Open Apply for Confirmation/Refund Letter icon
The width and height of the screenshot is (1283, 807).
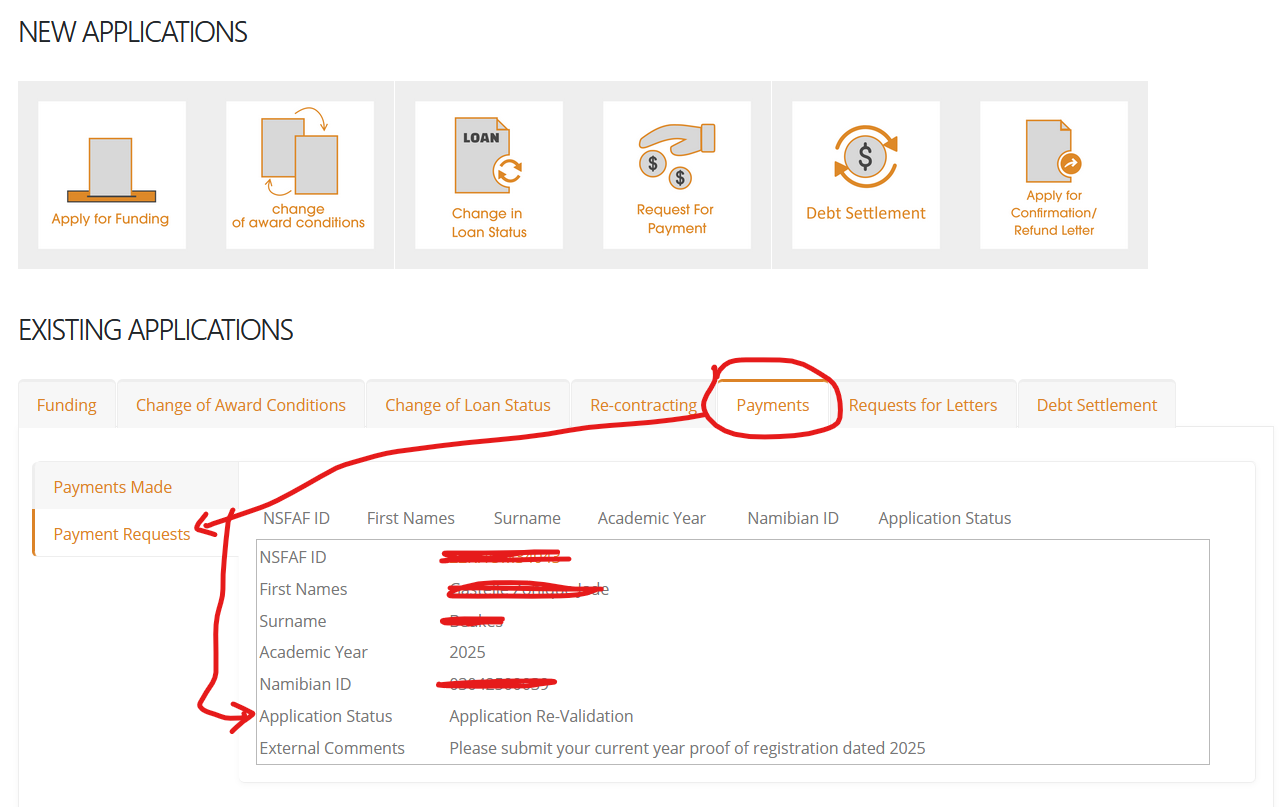coord(1053,175)
